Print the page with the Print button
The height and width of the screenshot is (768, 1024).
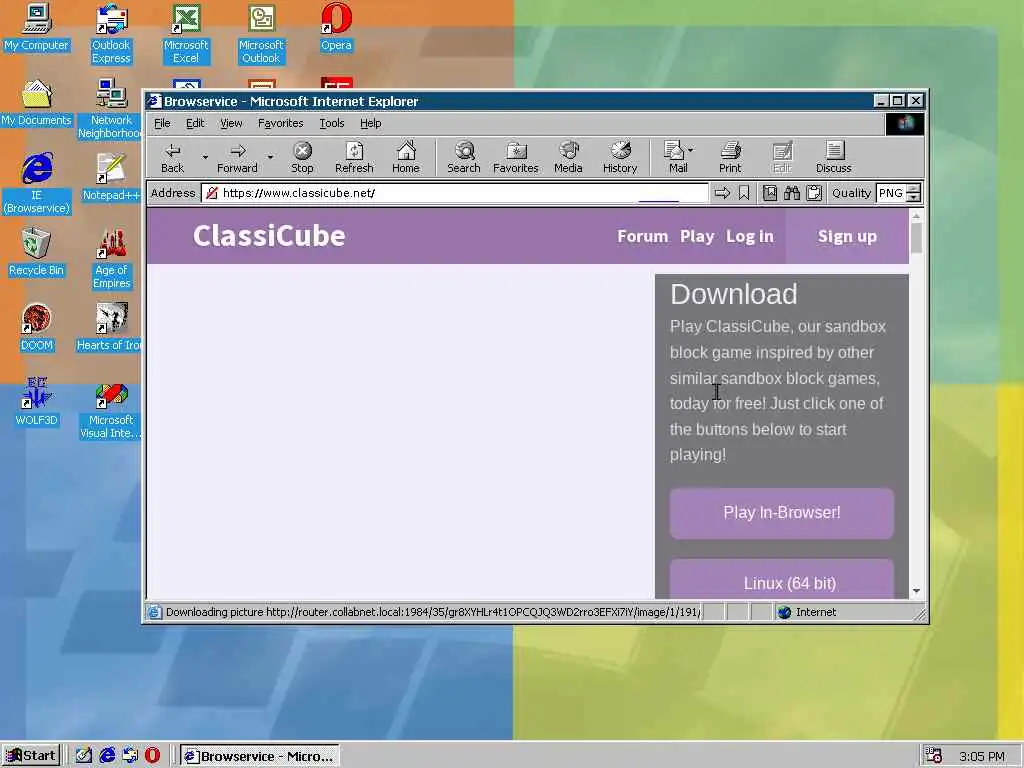[x=730, y=157]
